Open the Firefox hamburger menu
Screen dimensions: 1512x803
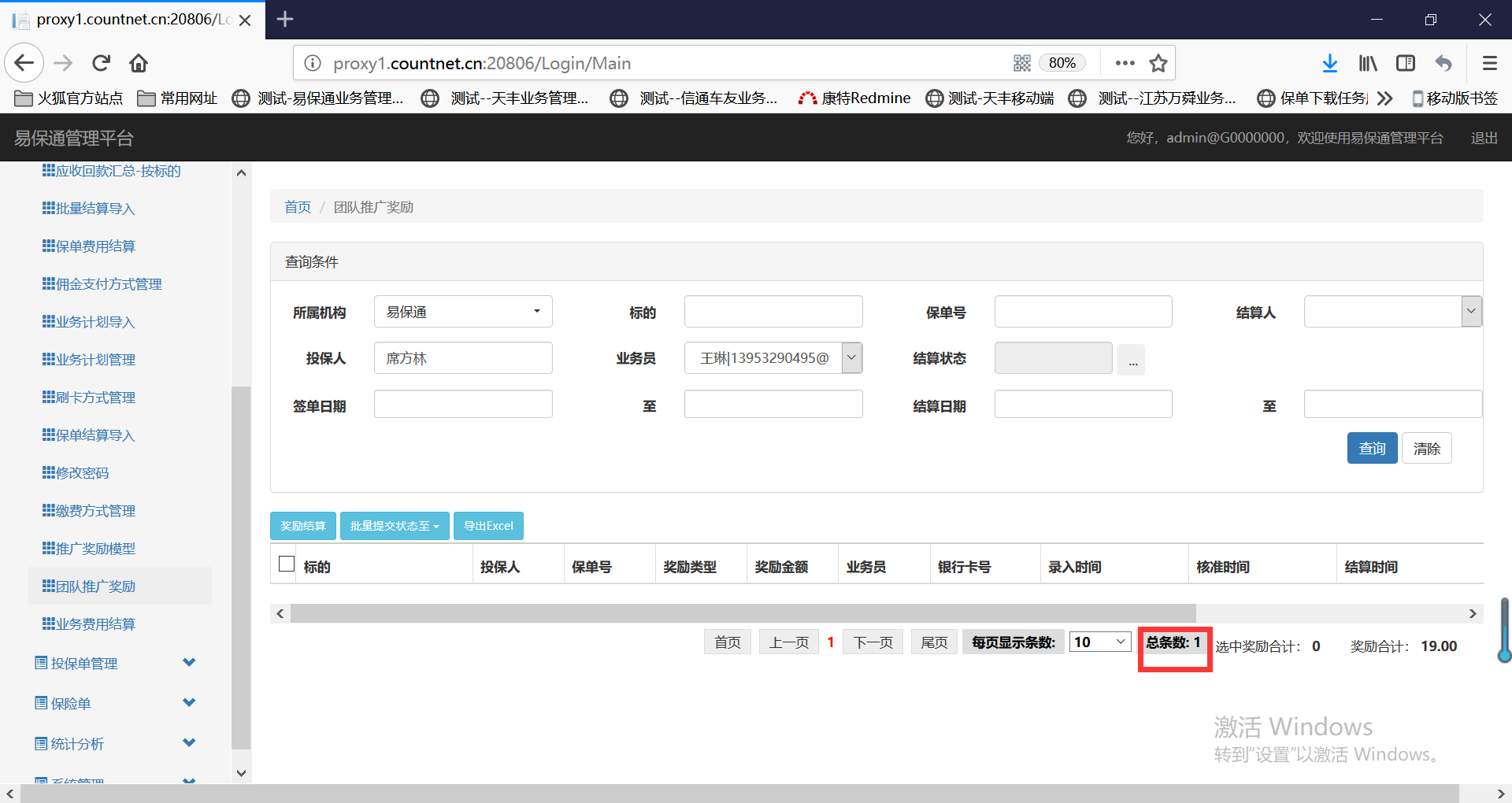pos(1489,63)
